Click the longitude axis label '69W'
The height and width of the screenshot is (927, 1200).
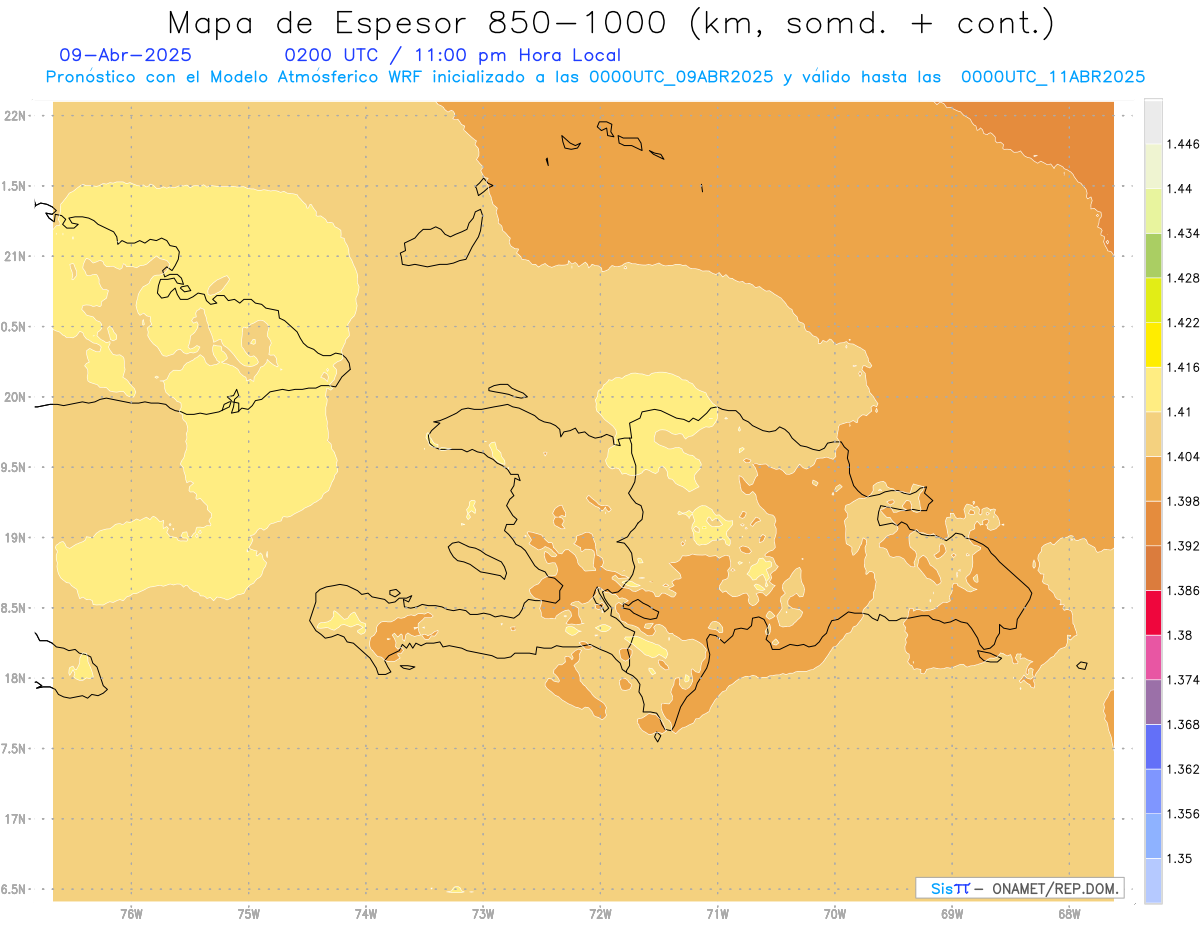[x=952, y=913]
